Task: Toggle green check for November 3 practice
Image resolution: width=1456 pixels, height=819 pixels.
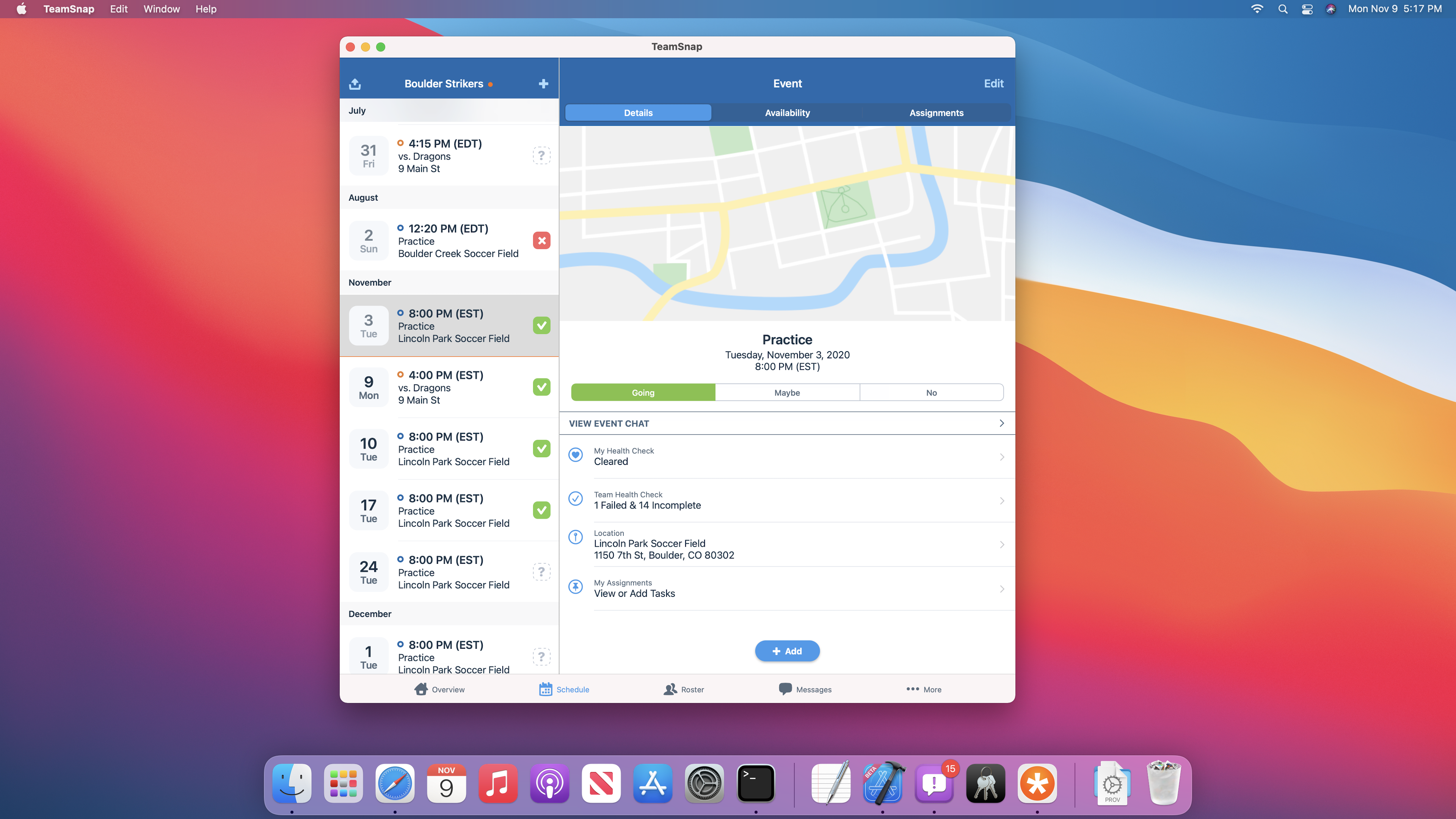Action: 541,326
